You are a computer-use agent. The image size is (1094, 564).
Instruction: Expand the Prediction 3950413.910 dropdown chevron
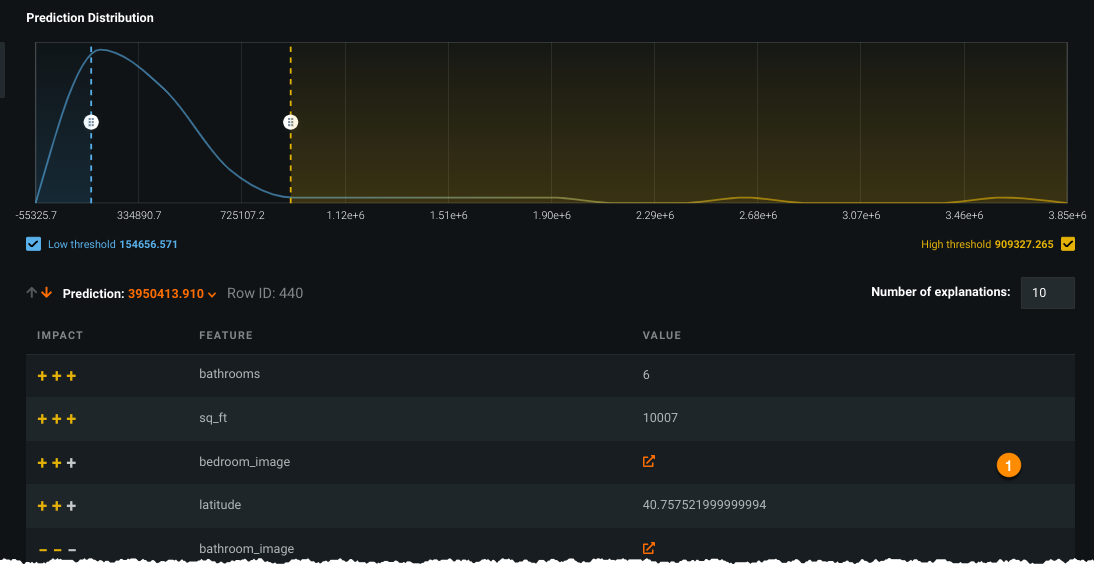(x=212, y=295)
